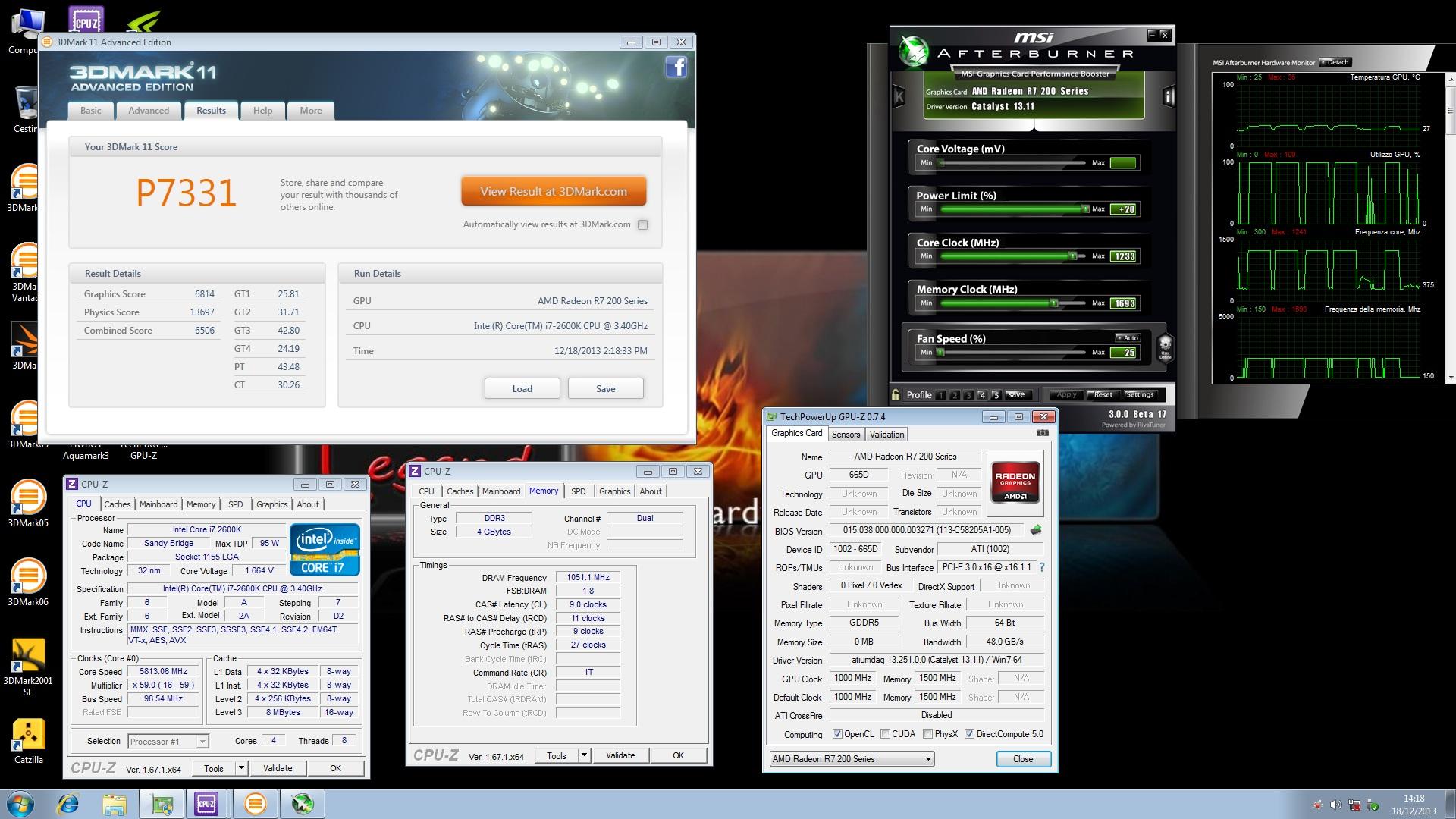Open the 3DMark06 desktop shortcut
Image resolution: width=1456 pixels, height=819 pixels.
pyautogui.click(x=28, y=582)
